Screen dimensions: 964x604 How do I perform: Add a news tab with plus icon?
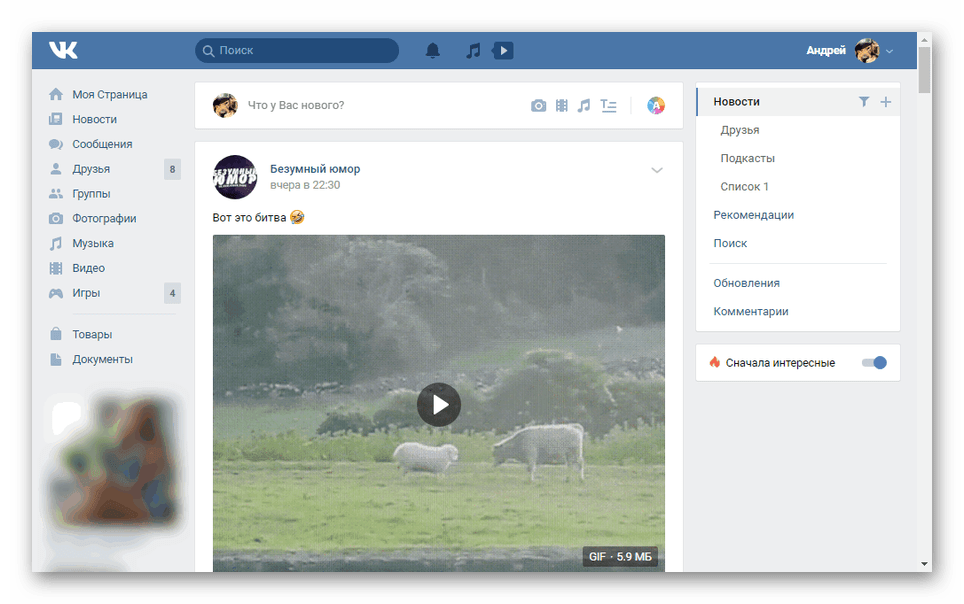[885, 101]
